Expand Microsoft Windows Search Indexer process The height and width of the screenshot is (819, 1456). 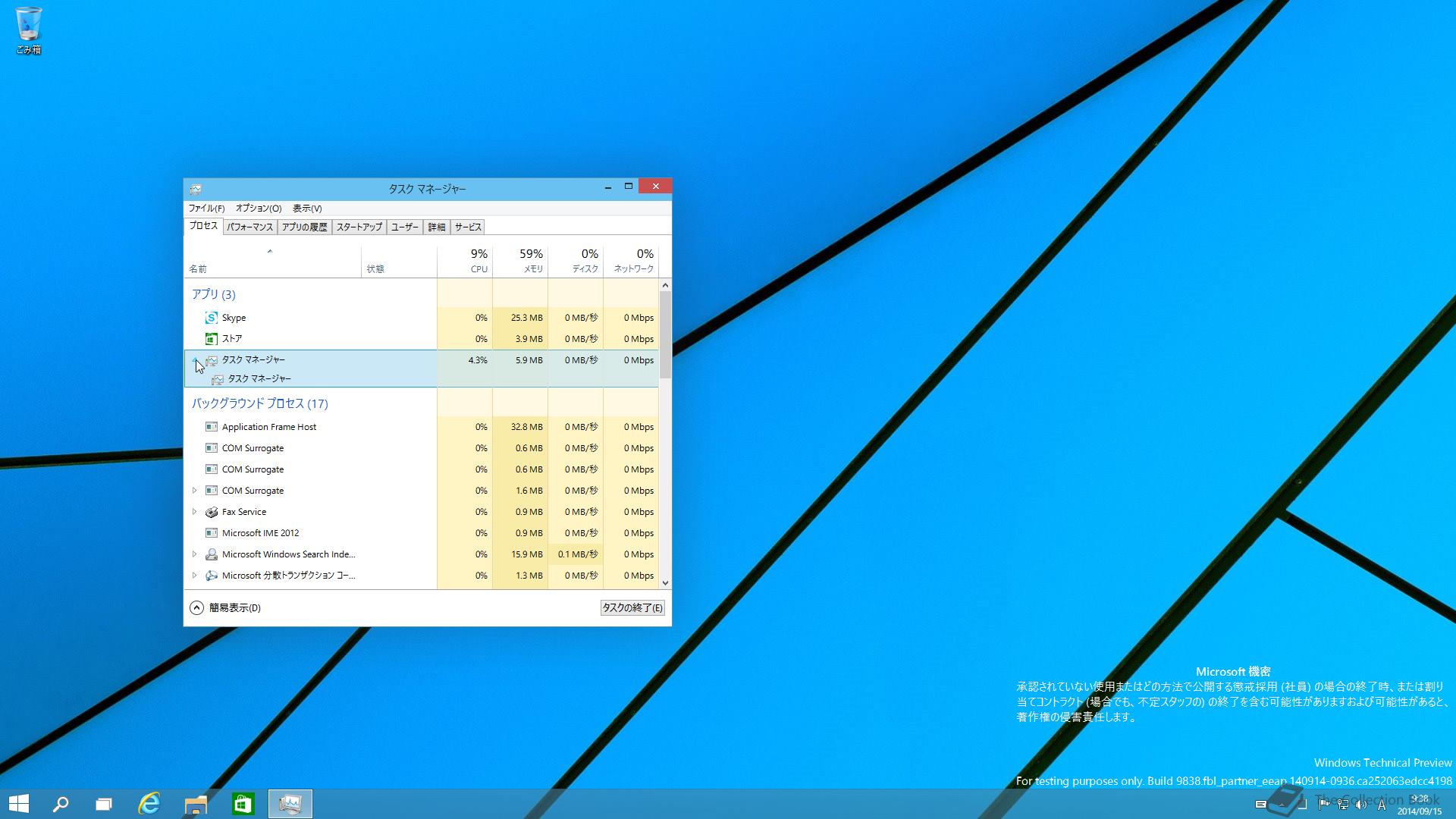pos(195,554)
